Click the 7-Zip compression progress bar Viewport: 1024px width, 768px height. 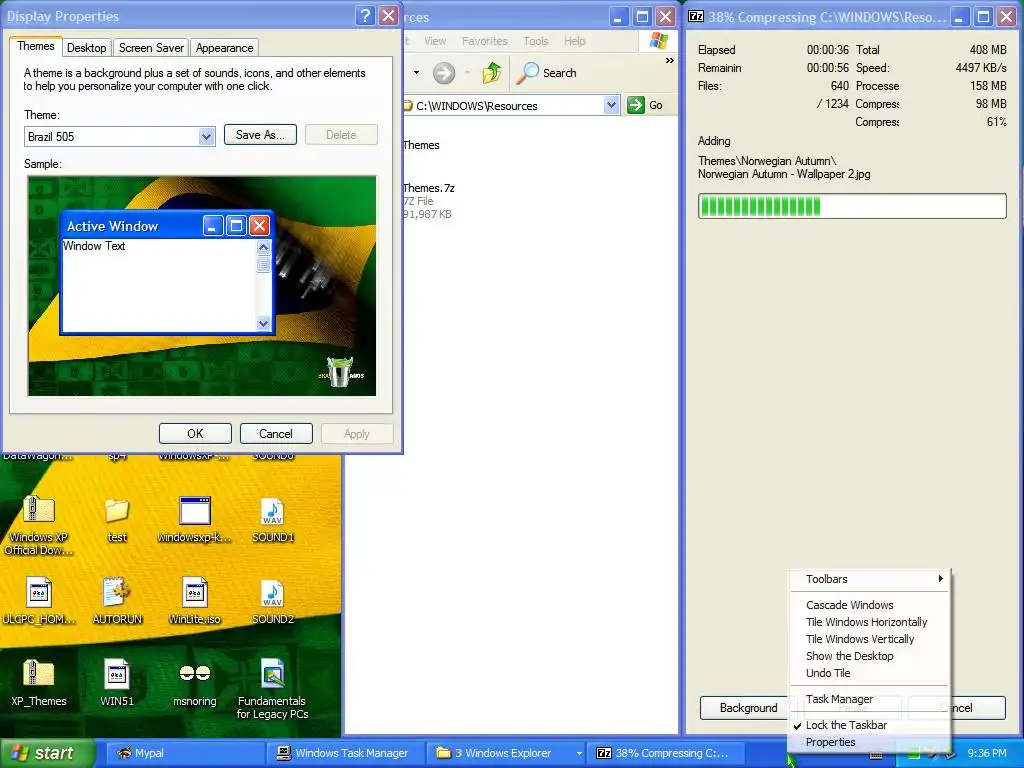click(852, 206)
